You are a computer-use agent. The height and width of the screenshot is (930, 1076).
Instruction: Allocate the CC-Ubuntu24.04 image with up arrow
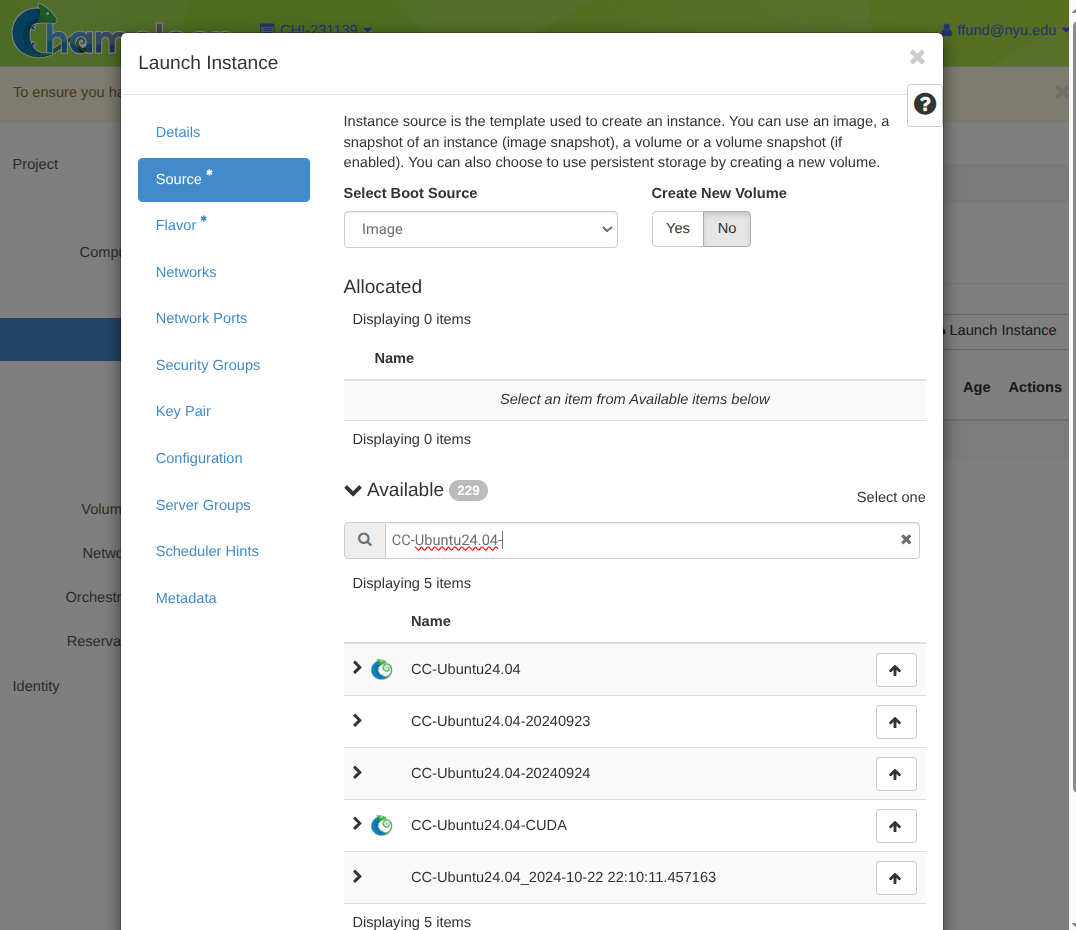point(895,670)
